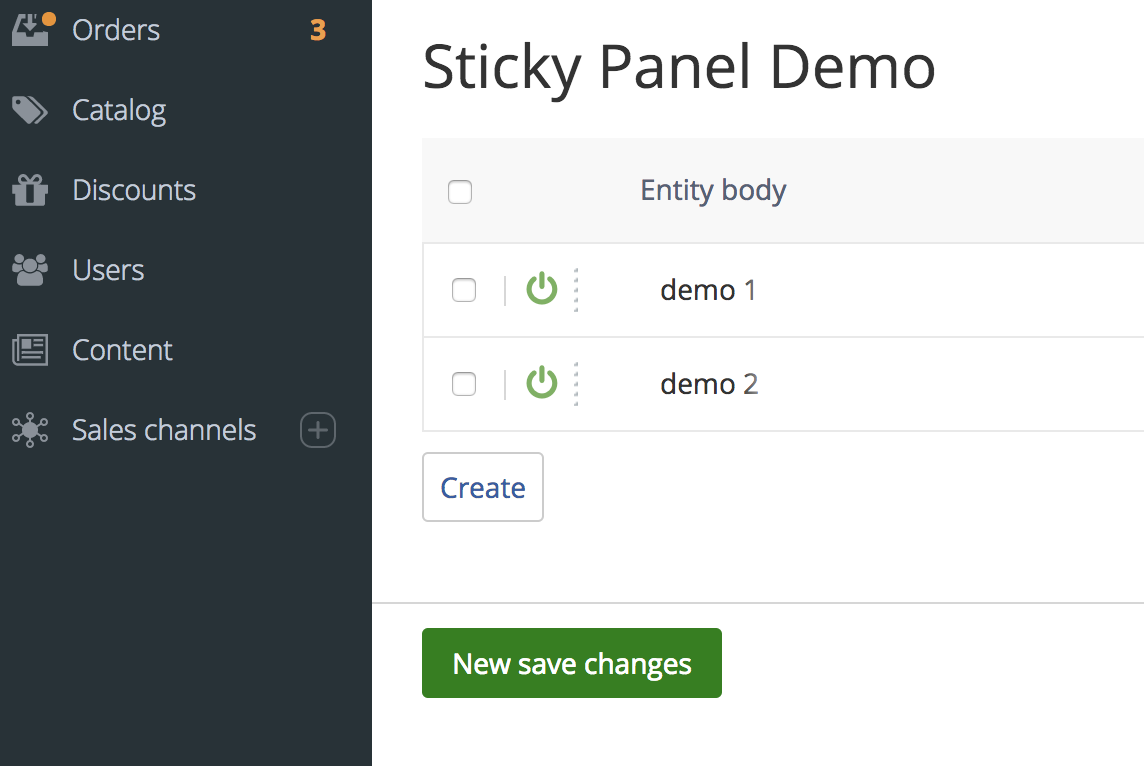Check the checkbox for demo 2
The height and width of the screenshot is (766, 1144).
click(464, 384)
